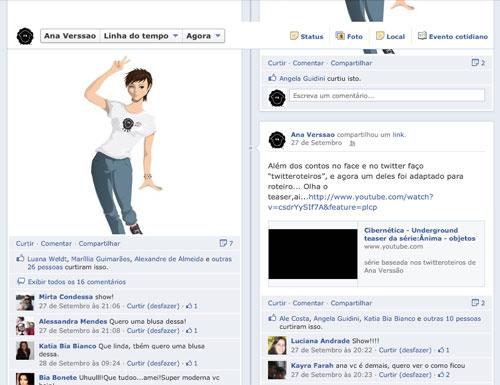
Task: Click the Evento cotidiano book icon
Action: 422,36
